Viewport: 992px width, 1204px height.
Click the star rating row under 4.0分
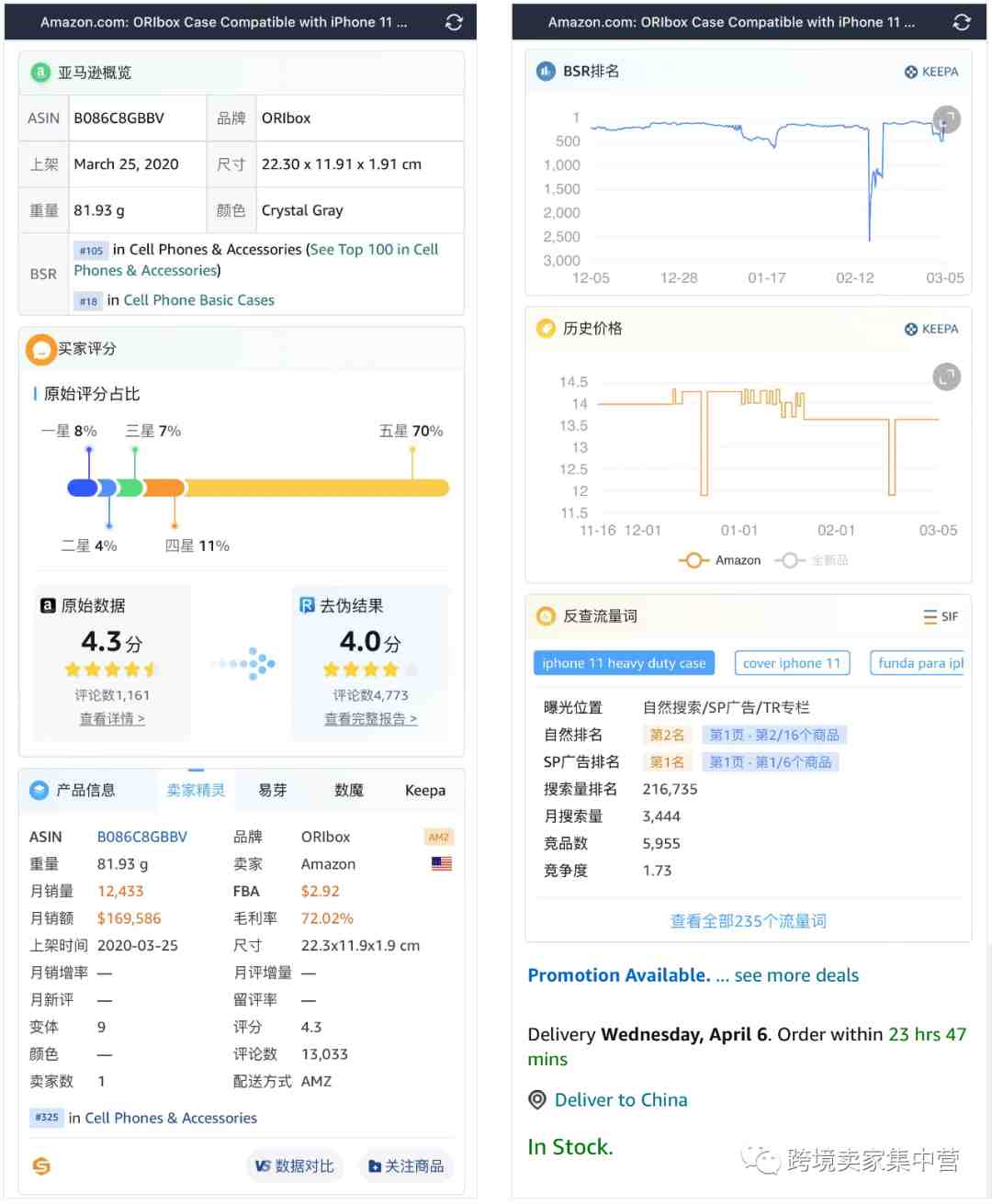tap(371, 670)
